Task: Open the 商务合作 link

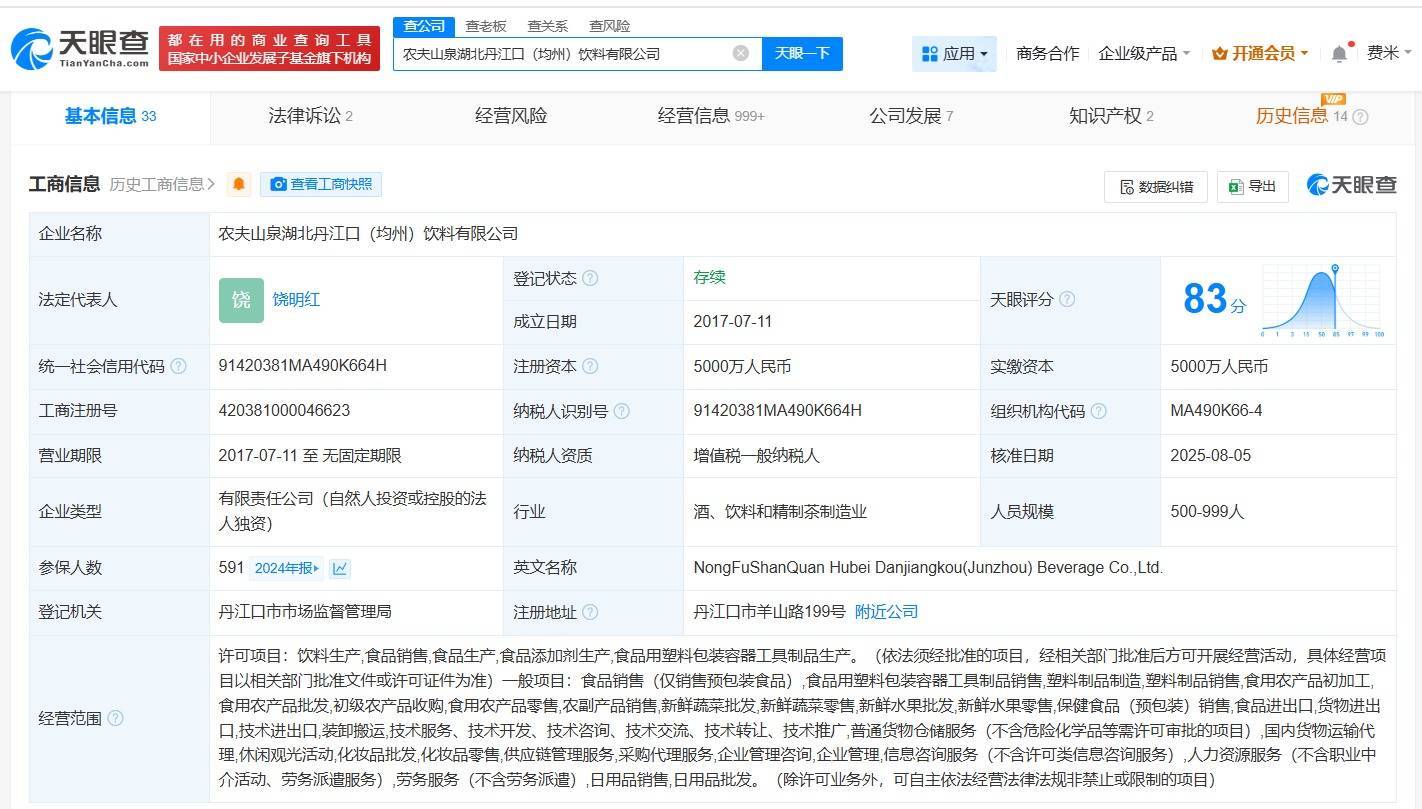Action: [1047, 53]
